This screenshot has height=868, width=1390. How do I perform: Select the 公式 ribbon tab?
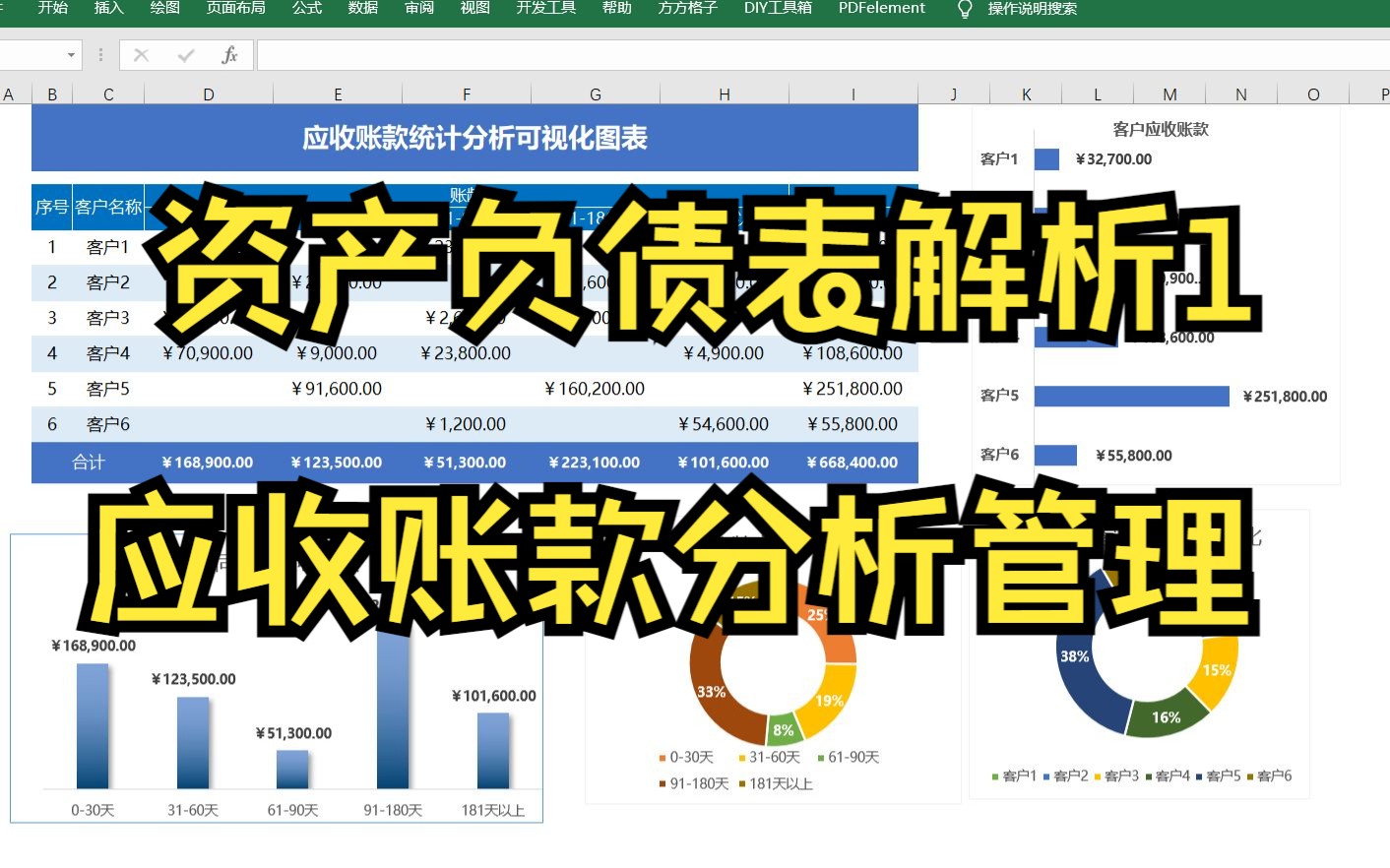(306, 9)
